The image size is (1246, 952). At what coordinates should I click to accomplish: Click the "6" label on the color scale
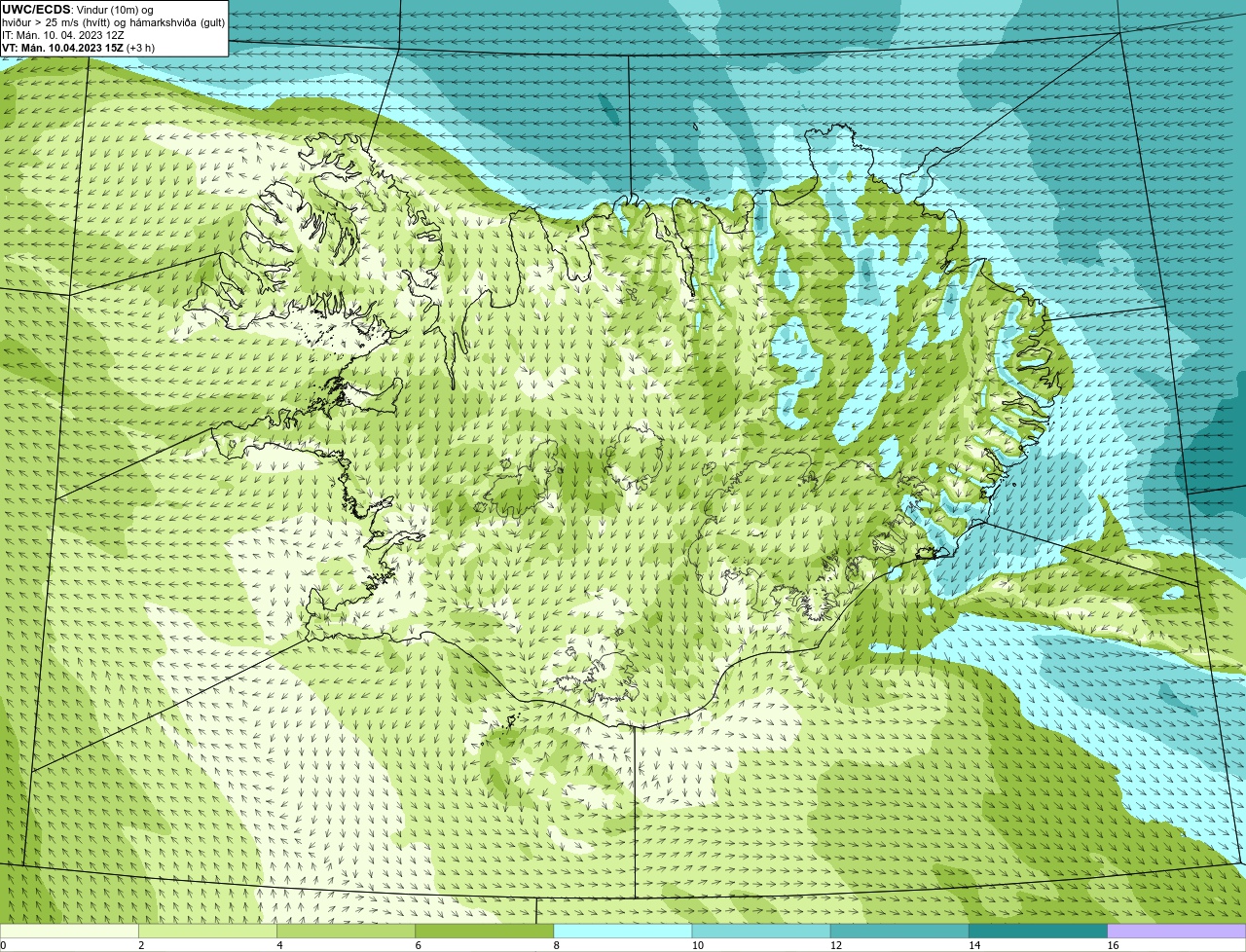pos(419,945)
